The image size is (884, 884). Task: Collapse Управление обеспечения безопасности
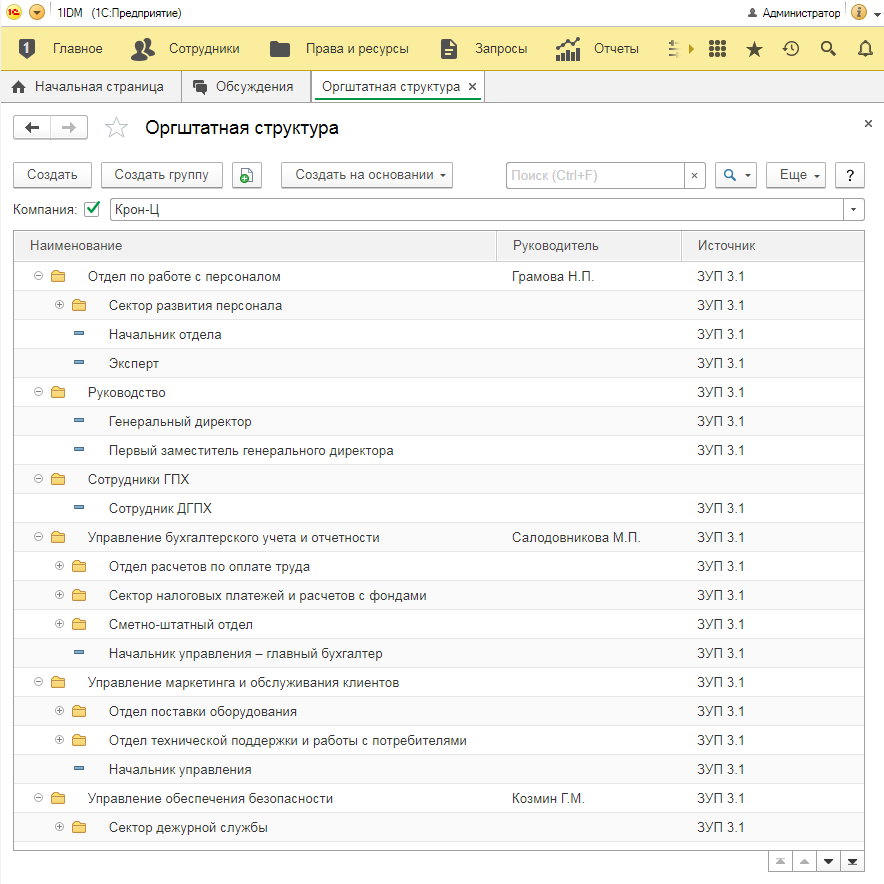[x=38, y=798]
